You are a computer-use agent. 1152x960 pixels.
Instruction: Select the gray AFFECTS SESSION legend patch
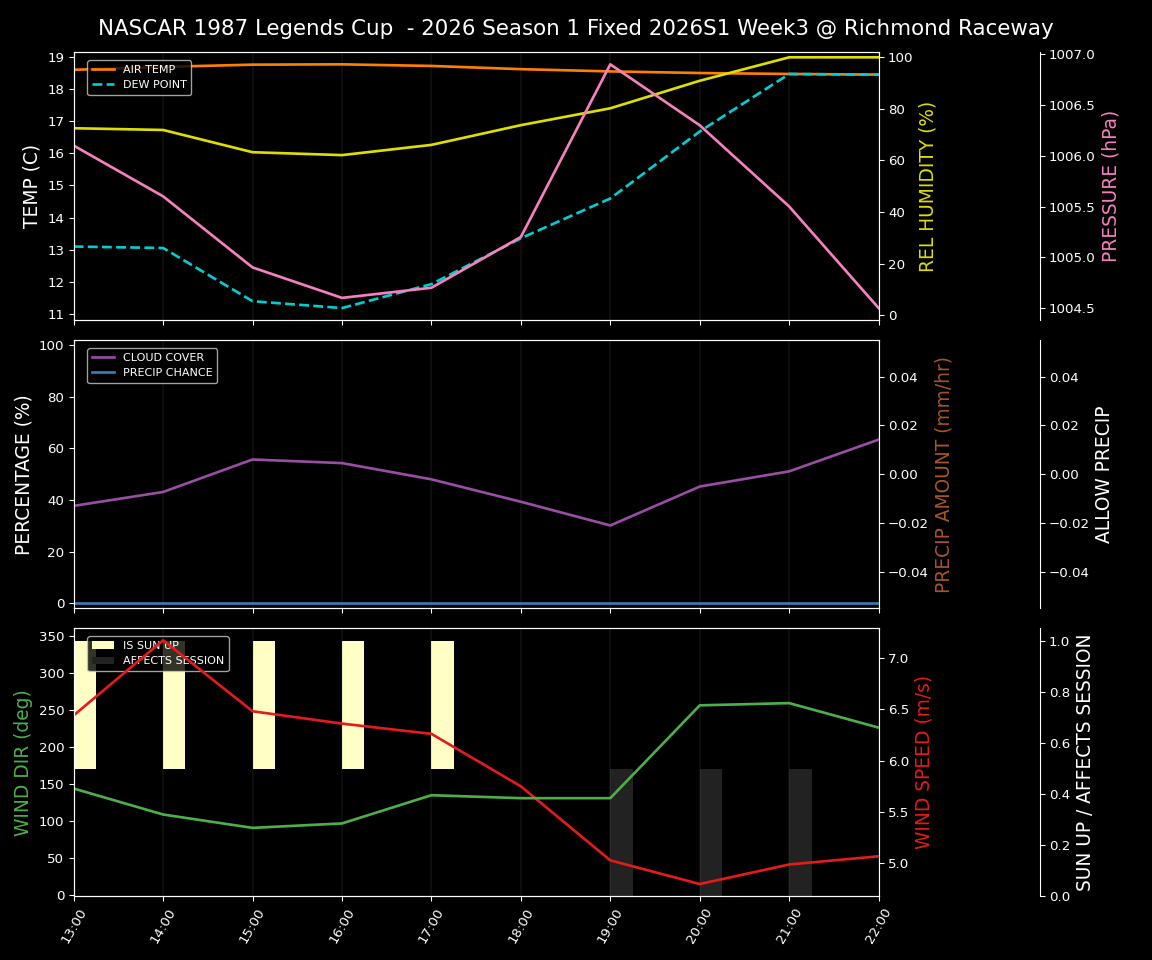[x=103, y=659]
